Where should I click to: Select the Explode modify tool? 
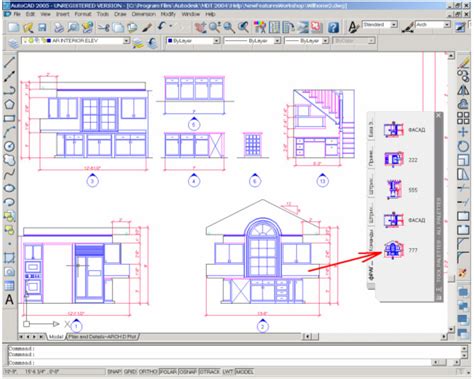[x=463, y=273]
